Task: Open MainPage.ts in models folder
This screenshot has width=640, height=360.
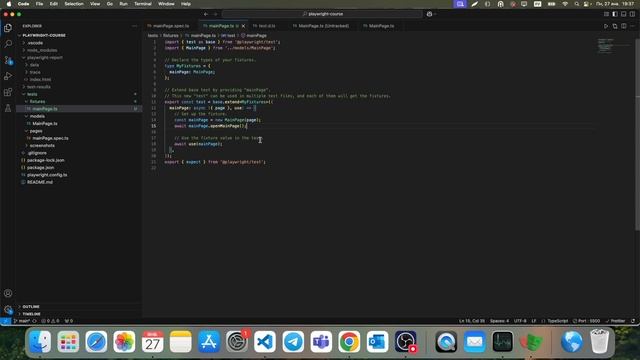Action: pos(45,123)
